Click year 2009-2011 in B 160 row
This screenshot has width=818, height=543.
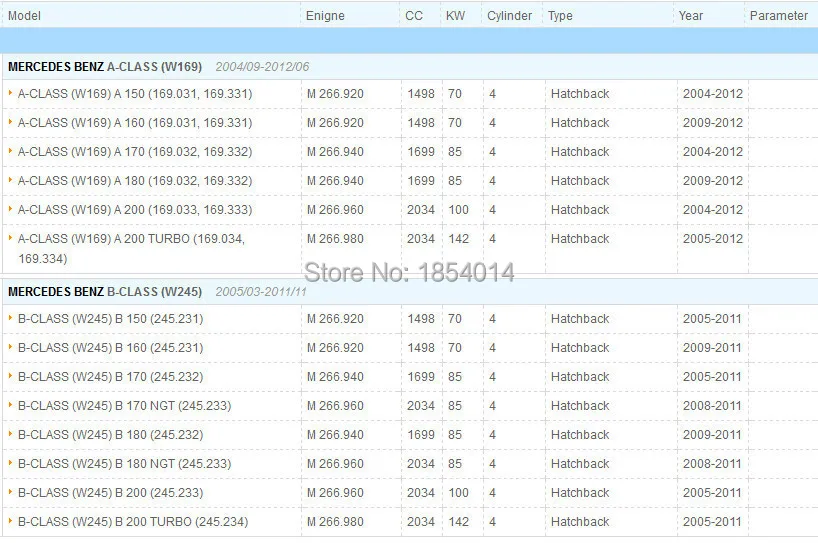tap(712, 347)
